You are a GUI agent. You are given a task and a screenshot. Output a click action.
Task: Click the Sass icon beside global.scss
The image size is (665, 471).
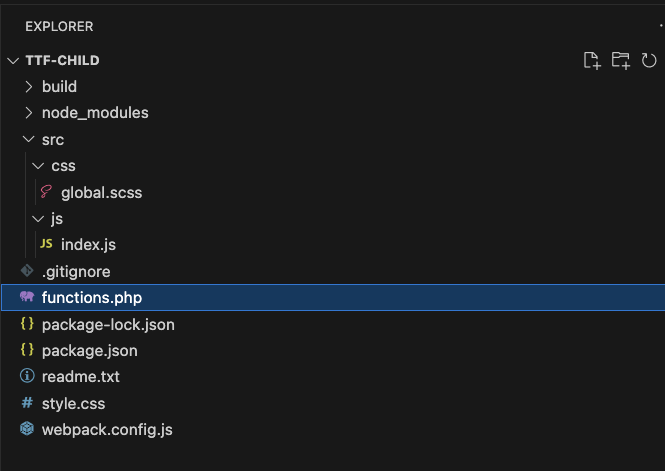46,193
